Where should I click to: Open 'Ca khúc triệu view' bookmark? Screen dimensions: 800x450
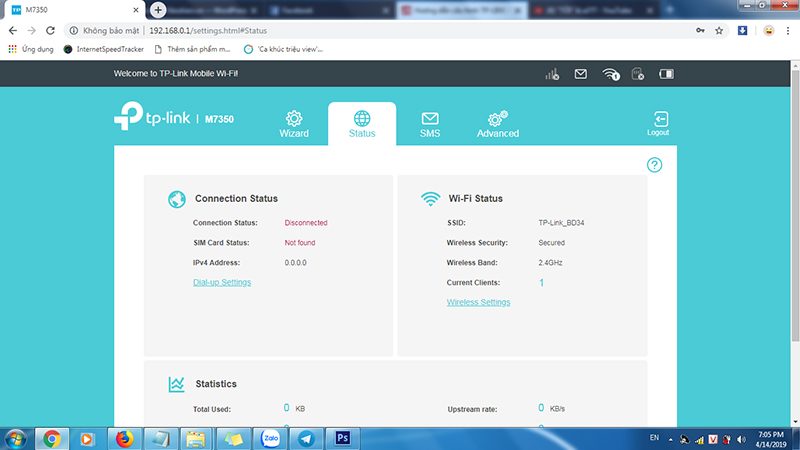284,49
